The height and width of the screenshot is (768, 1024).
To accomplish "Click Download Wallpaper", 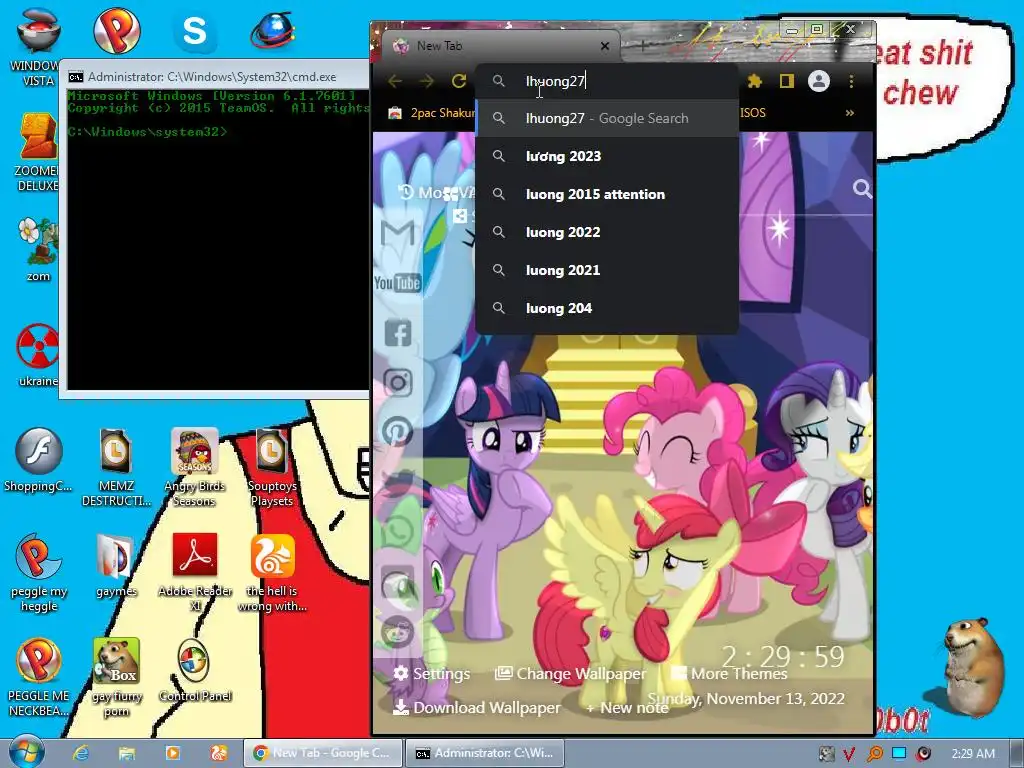I will (477, 707).
